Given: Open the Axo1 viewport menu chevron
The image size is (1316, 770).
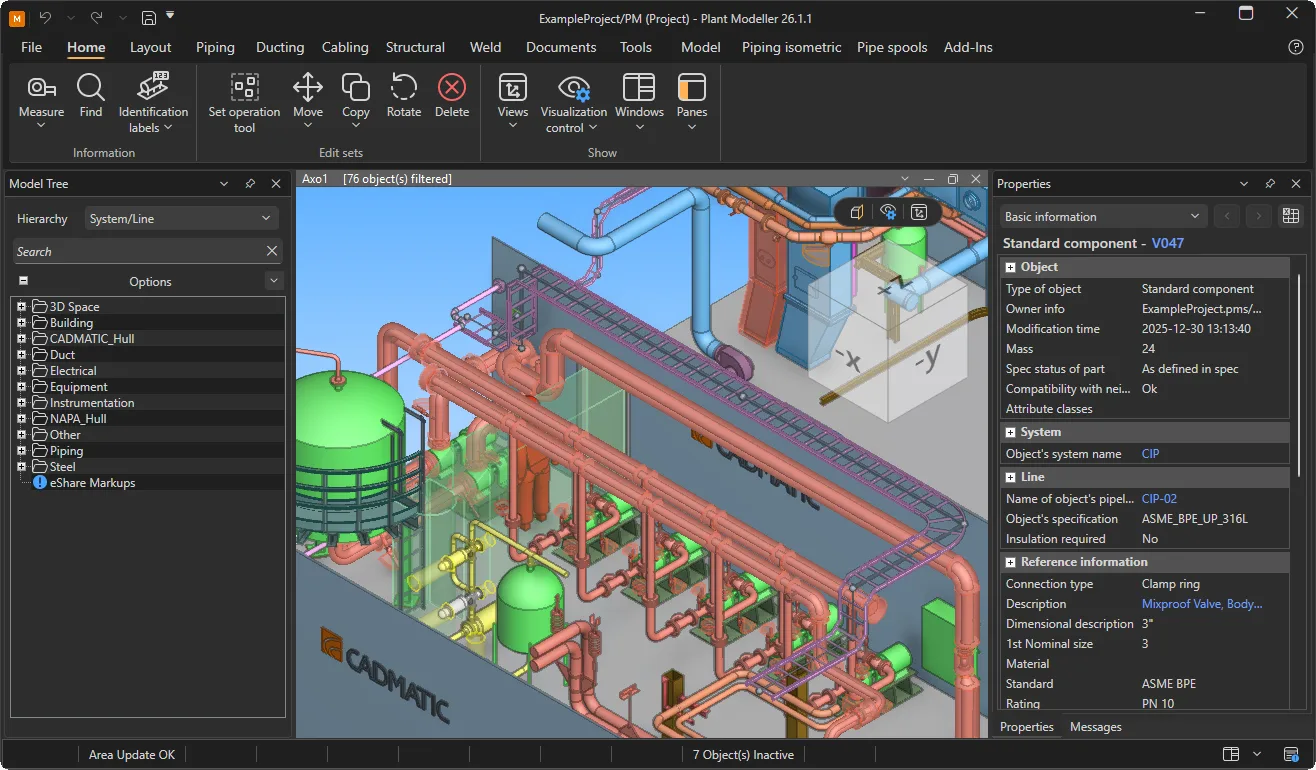Looking at the screenshot, I should pos(905,179).
